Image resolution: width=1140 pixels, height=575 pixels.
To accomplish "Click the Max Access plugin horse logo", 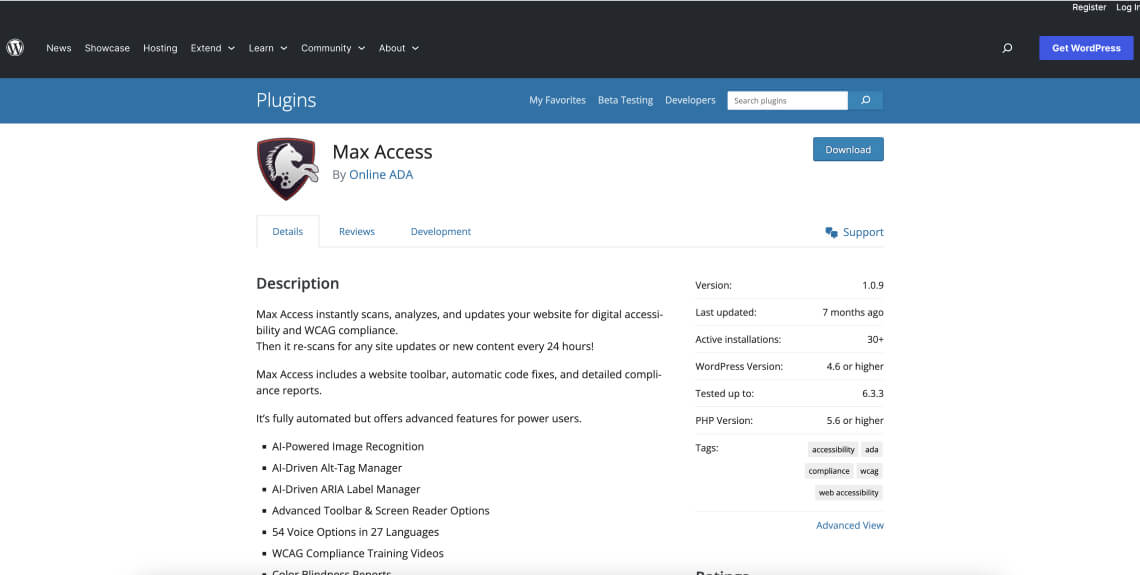I will 286,169.
